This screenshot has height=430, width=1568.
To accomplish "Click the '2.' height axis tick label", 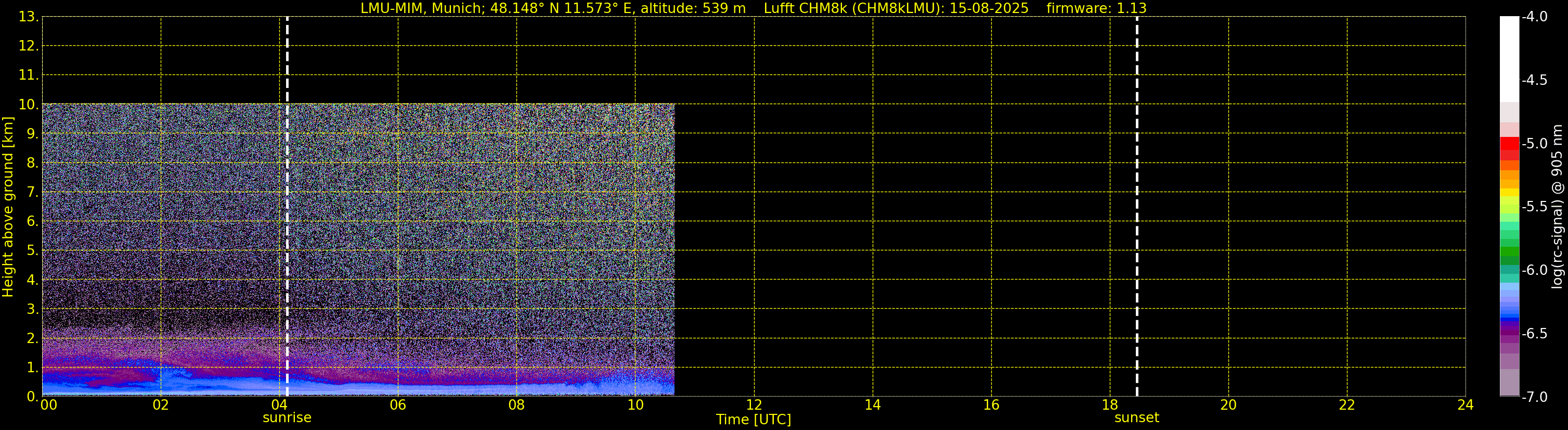I will (32, 339).
